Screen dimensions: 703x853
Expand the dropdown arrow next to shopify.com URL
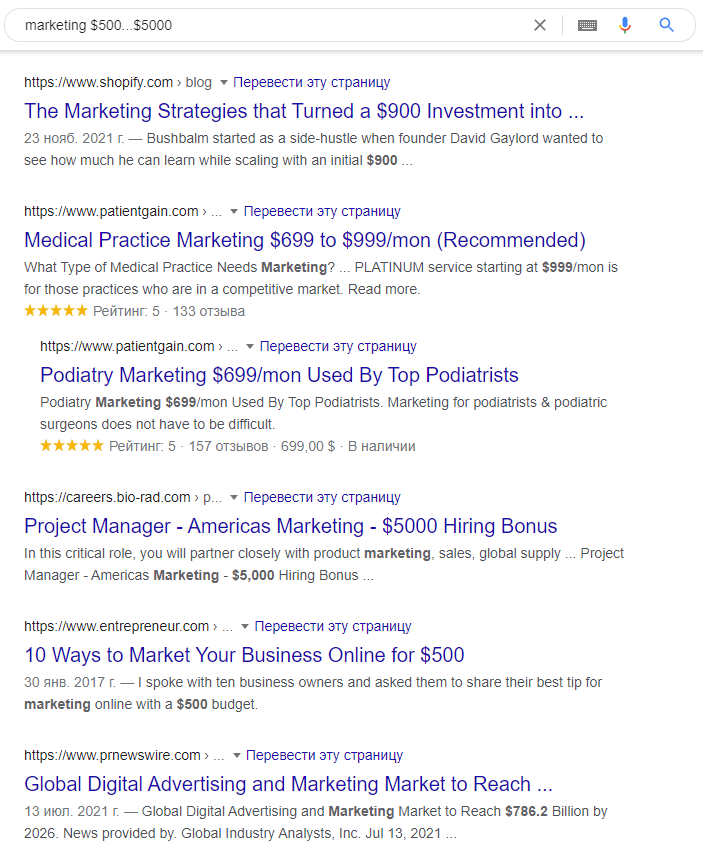tap(224, 82)
